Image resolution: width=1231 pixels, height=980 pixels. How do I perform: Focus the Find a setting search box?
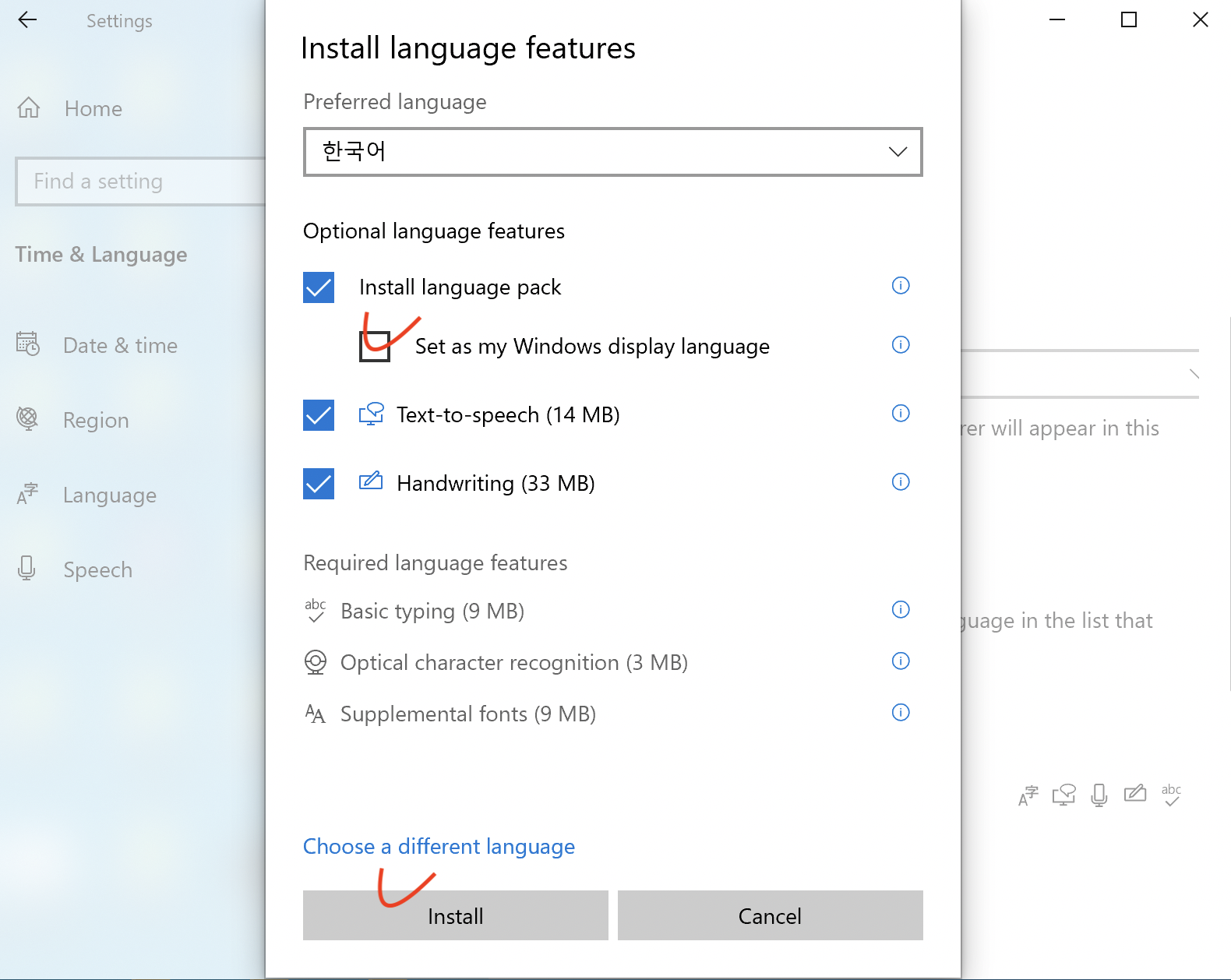coord(141,182)
